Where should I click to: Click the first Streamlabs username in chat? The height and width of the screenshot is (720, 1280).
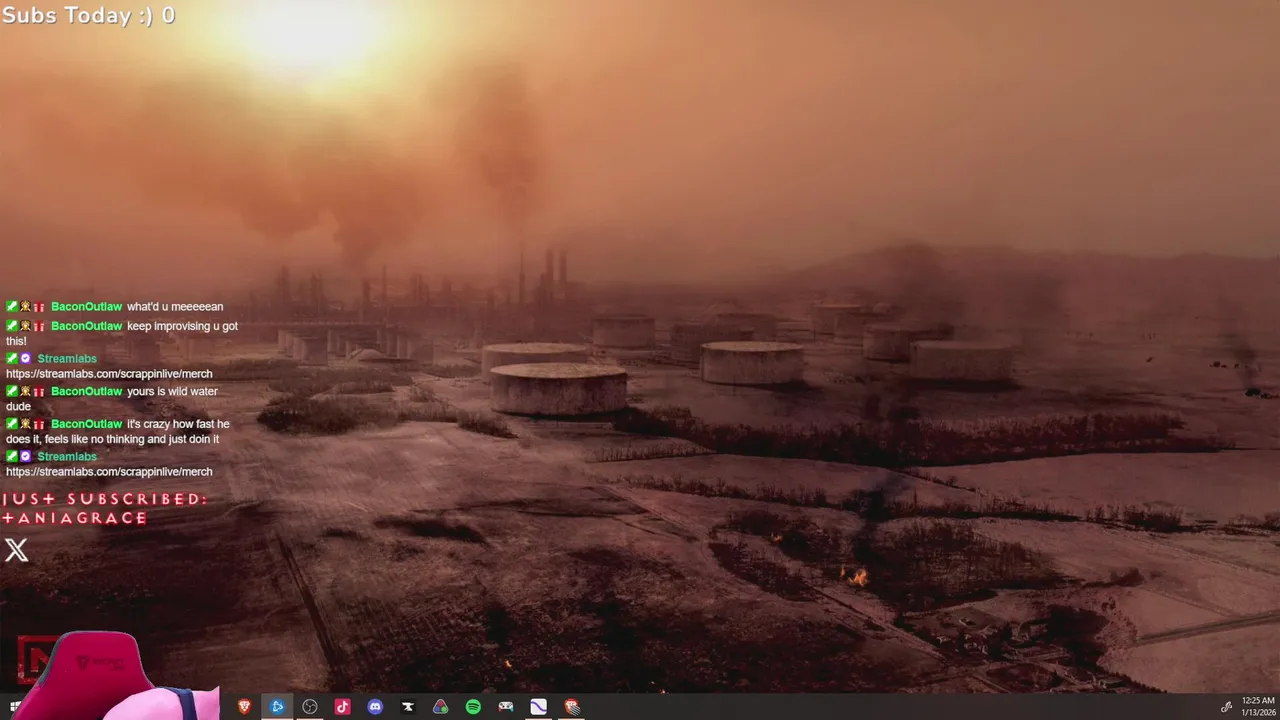tap(67, 358)
